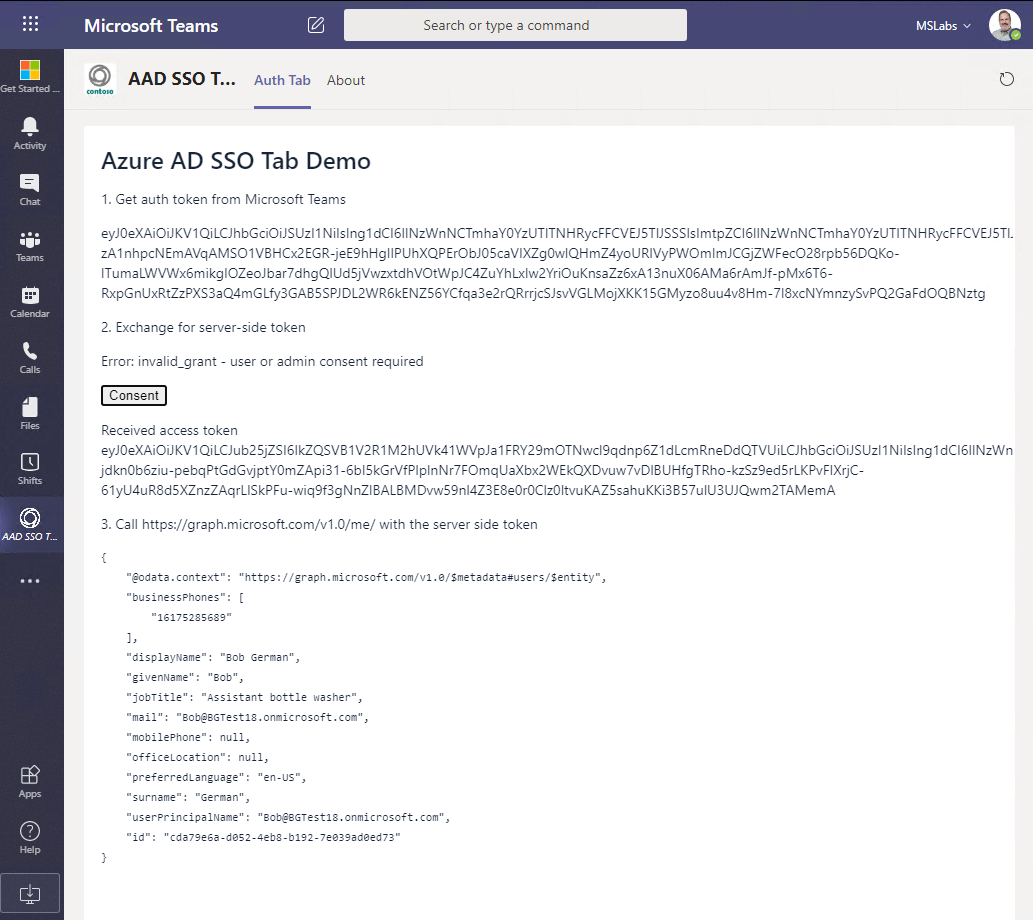
Task: Click the userPrincipalName JSON line
Action: click(x=288, y=817)
